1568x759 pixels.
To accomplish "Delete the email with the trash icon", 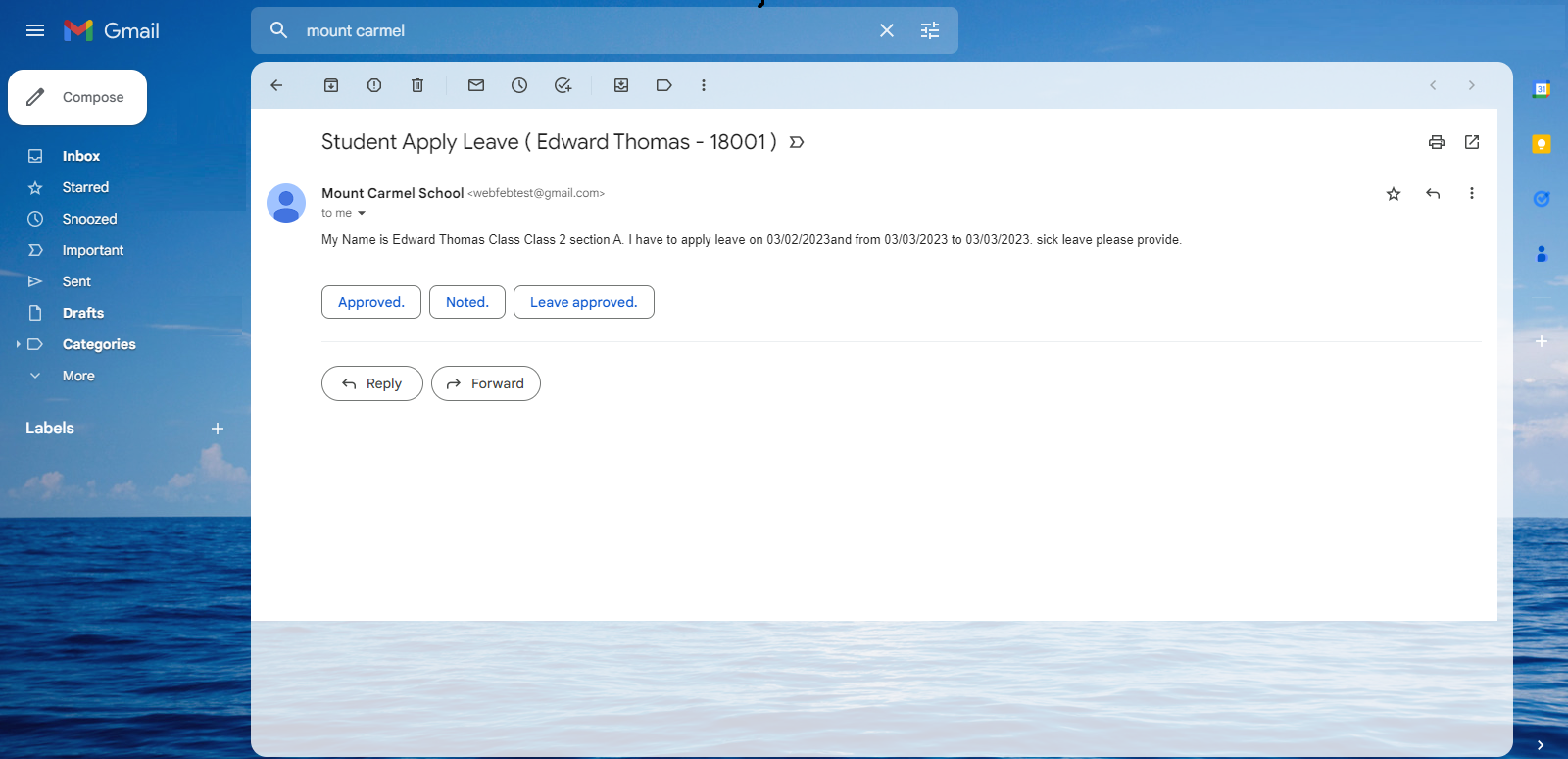I will pos(417,85).
